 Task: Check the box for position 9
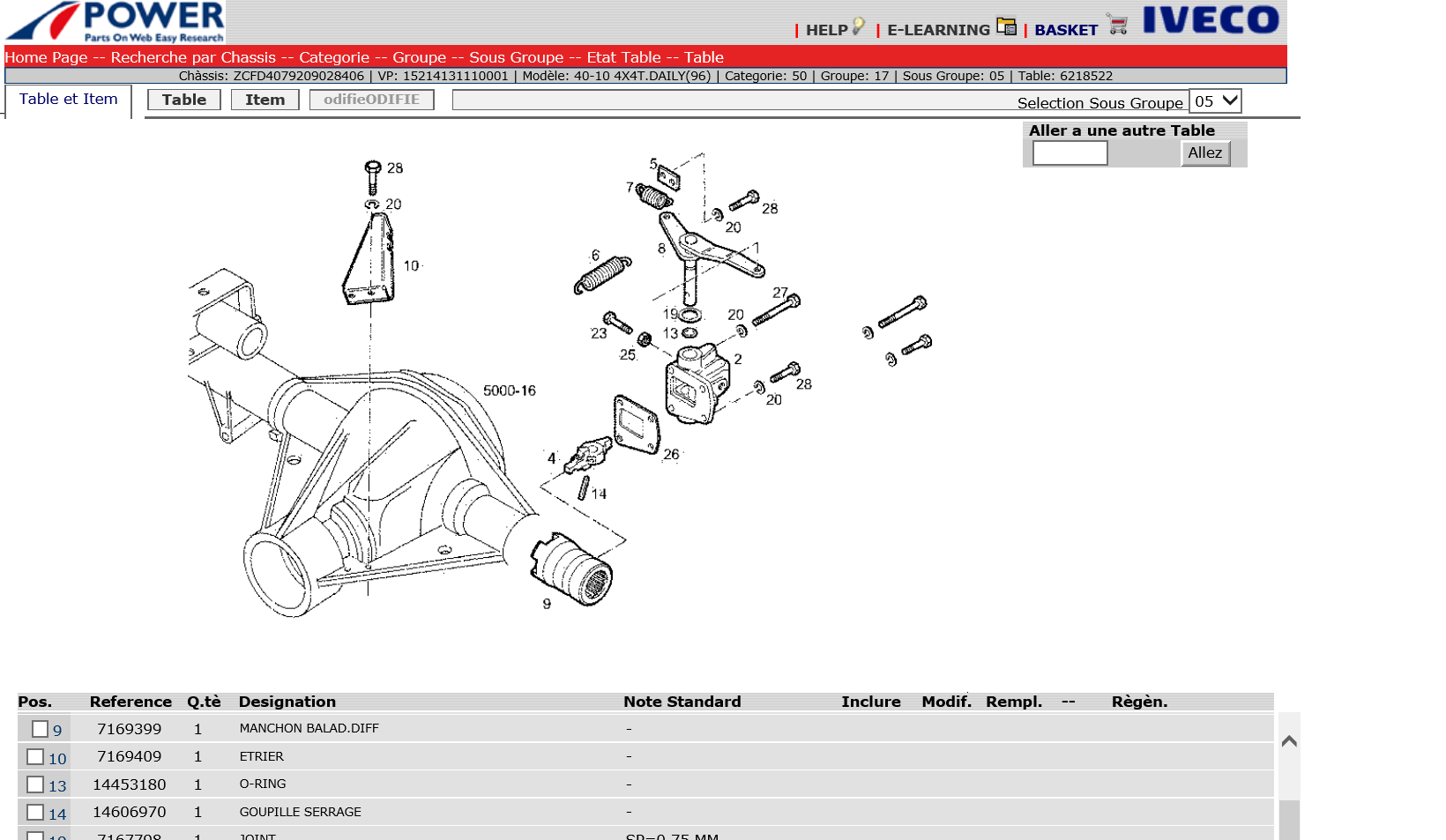click(x=40, y=729)
